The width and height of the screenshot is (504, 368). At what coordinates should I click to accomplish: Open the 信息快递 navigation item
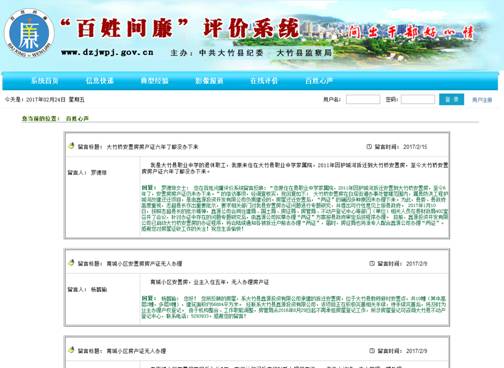[100, 80]
